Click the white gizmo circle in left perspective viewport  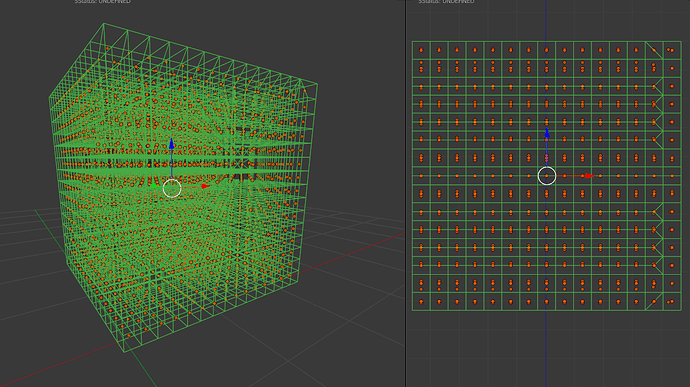pyautogui.click(x=172, y=188)
